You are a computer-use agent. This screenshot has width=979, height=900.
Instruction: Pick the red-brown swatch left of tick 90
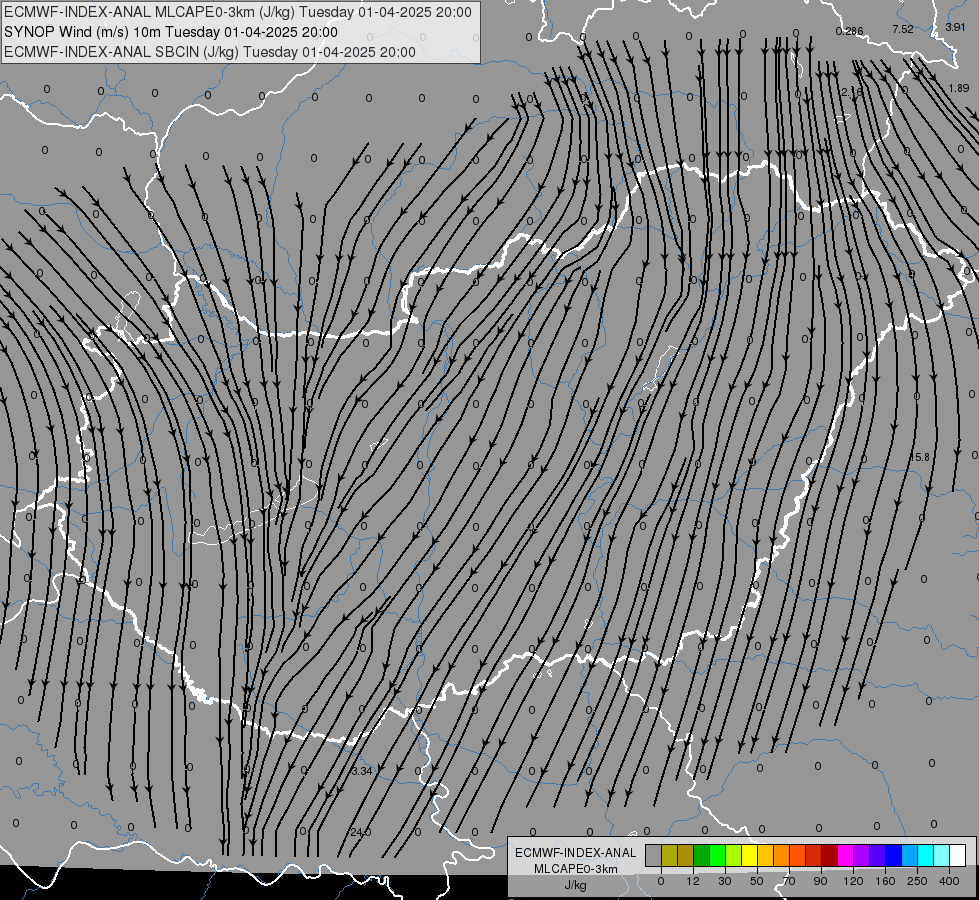814,856
